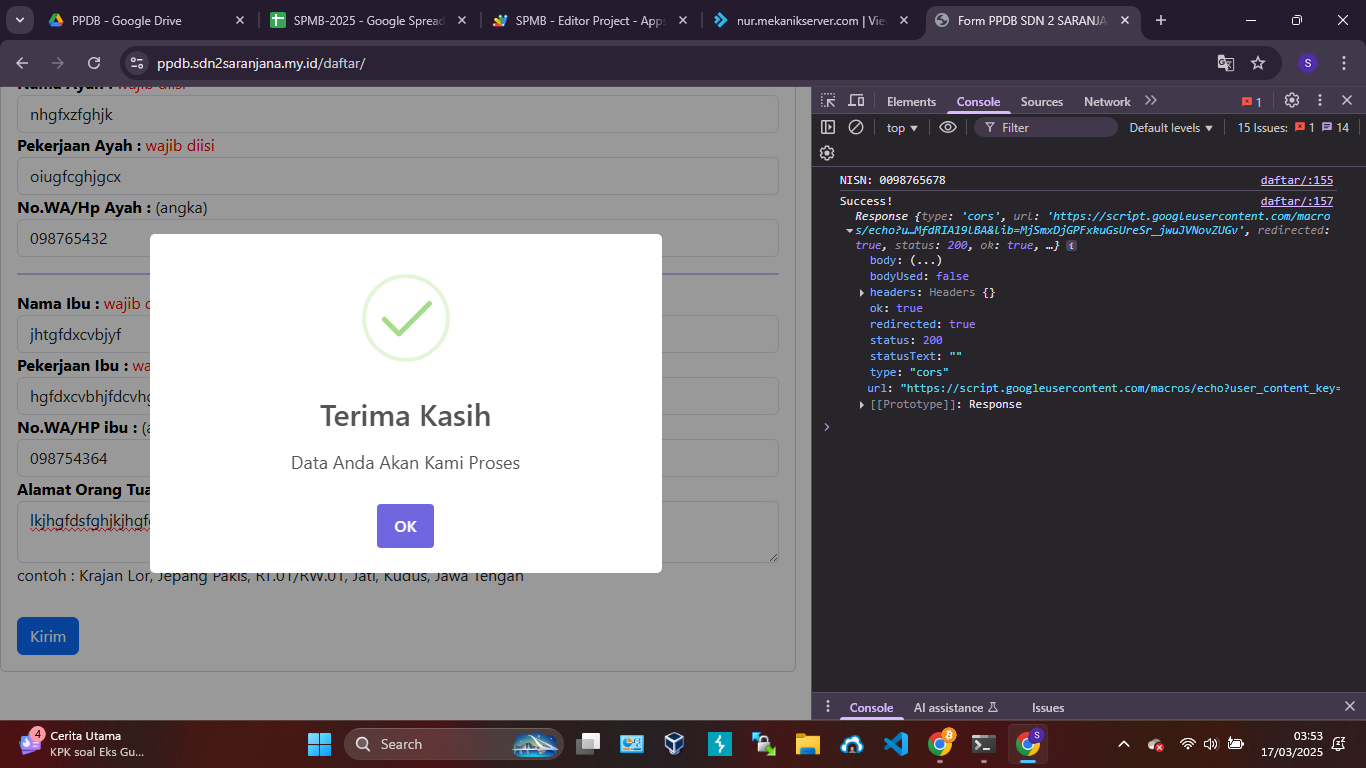Switch to the PPDB - Google Drive tab
This screenshot has width=1366, height=768.
pos(146,20)
